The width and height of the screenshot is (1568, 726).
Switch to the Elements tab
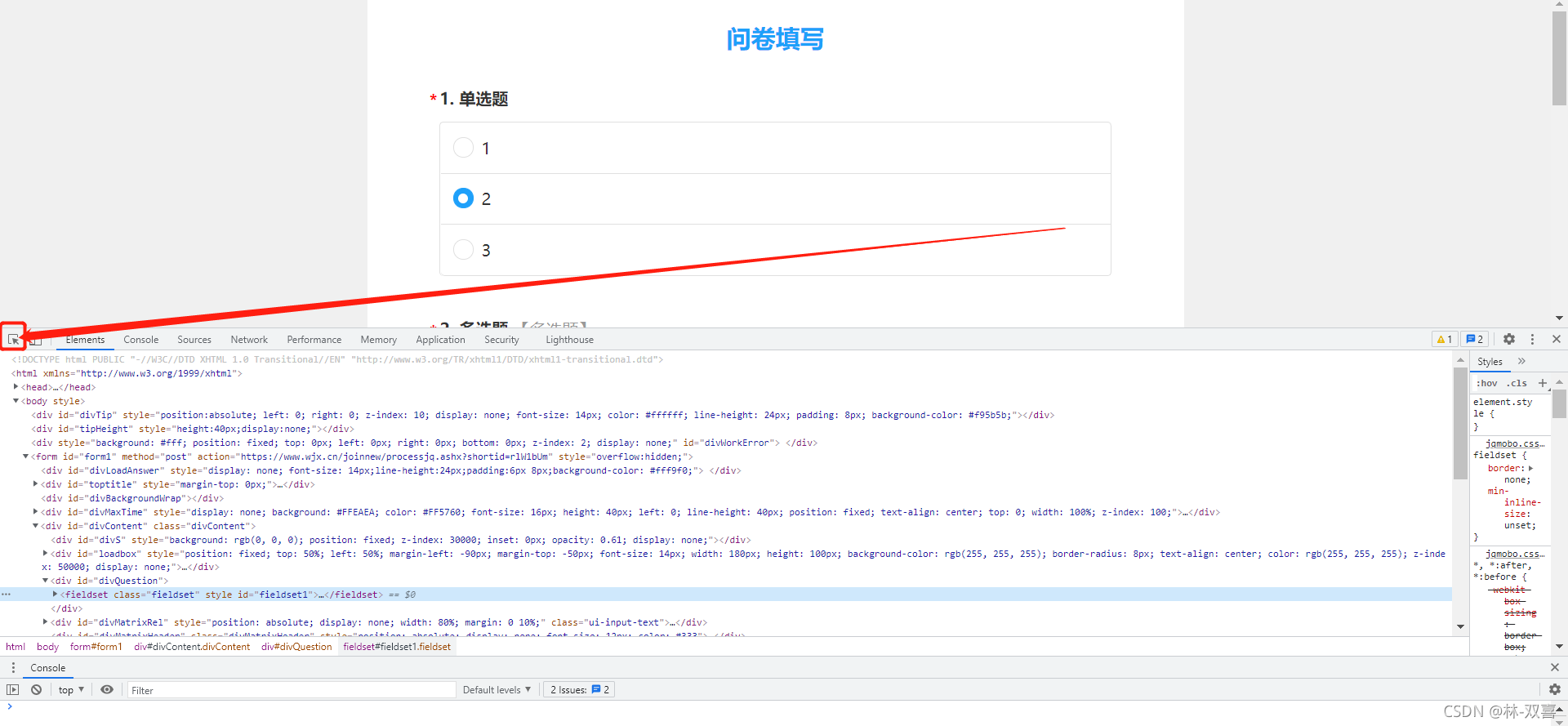(x=85, y=340)
